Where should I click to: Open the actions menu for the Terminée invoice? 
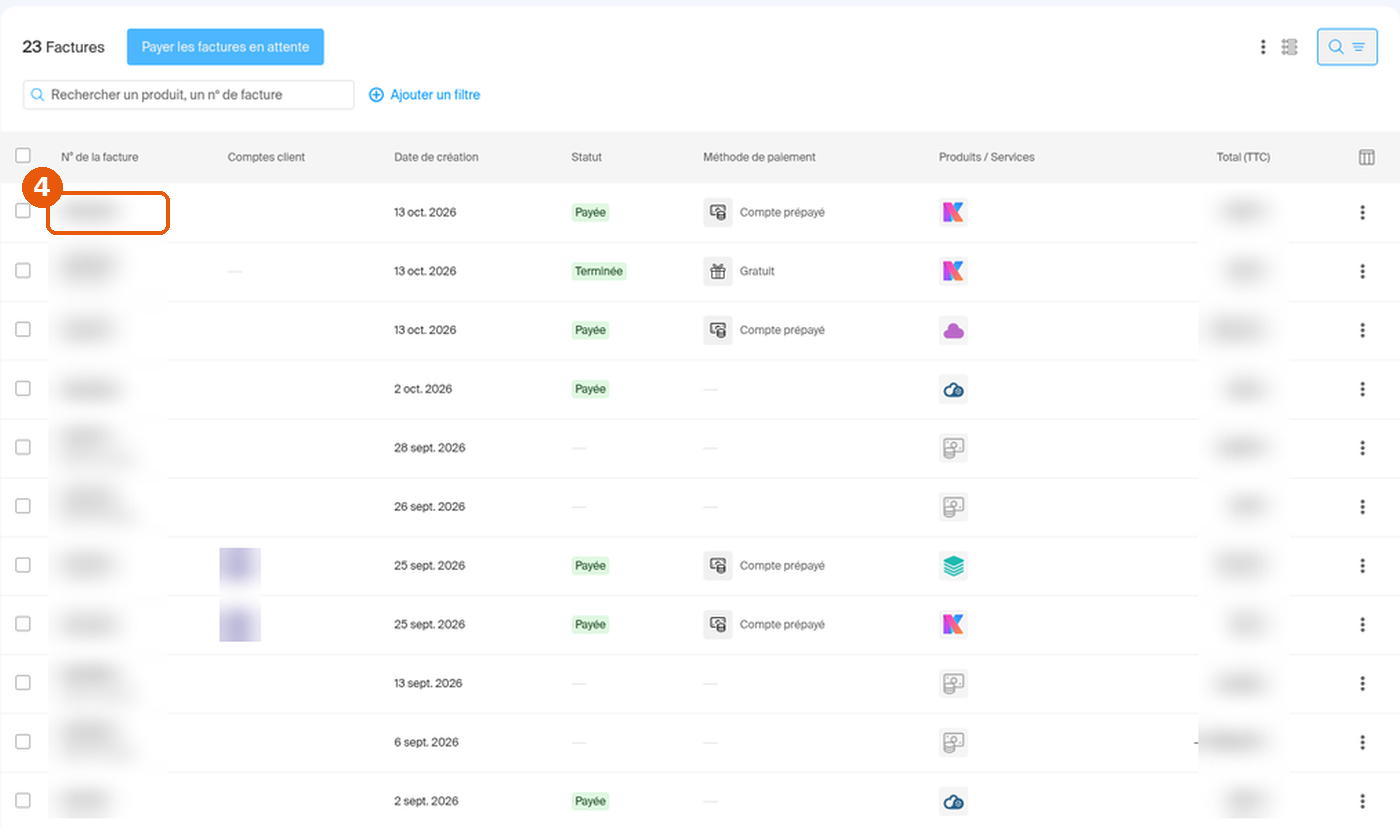pos(1362,271)
